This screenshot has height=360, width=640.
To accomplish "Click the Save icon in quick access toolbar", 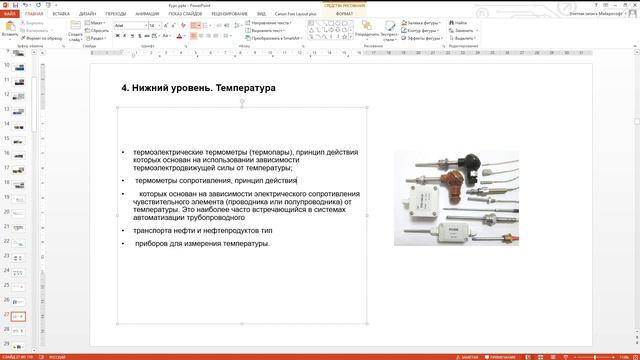I will point(16,5).
